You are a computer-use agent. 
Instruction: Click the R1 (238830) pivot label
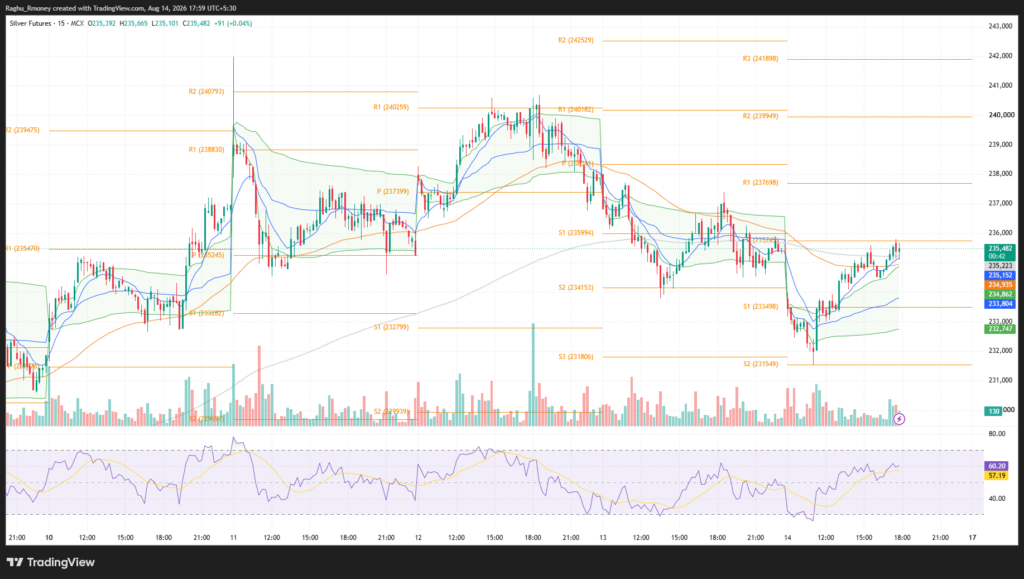click(x=206, y=150)
